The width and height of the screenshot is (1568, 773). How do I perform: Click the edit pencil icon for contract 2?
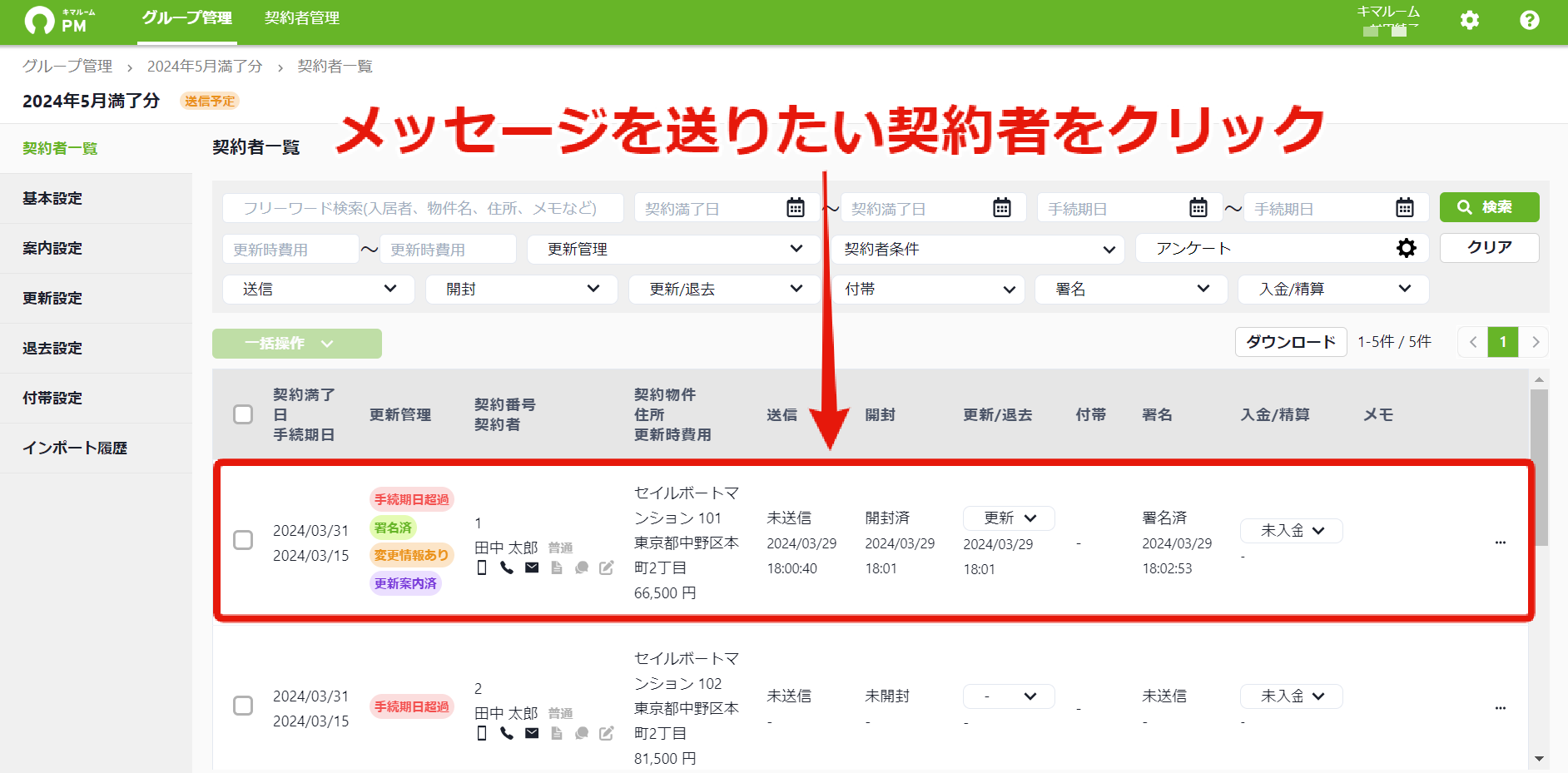coord(607,733)
